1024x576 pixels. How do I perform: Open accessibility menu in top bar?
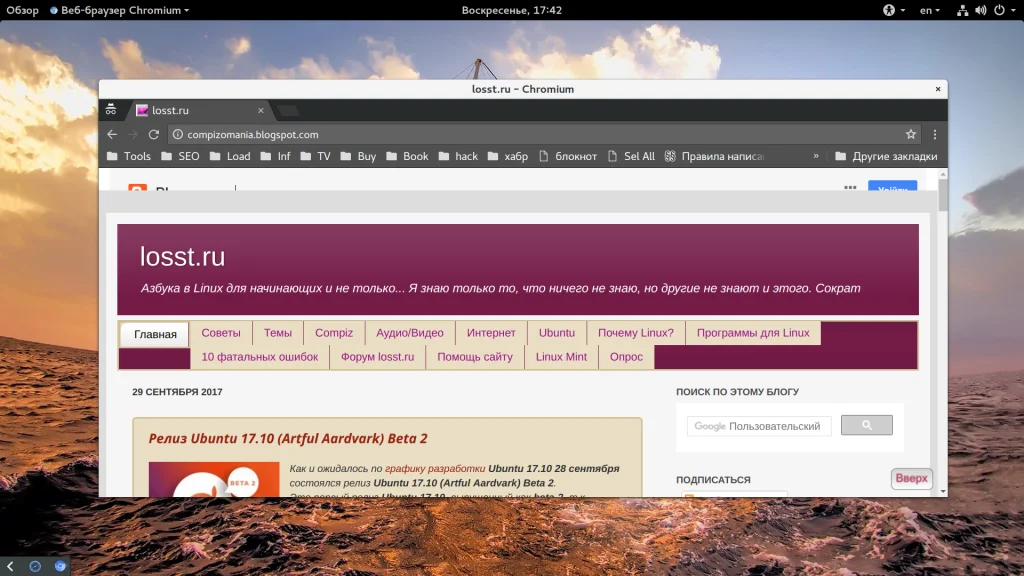click(x=893, y=10)
